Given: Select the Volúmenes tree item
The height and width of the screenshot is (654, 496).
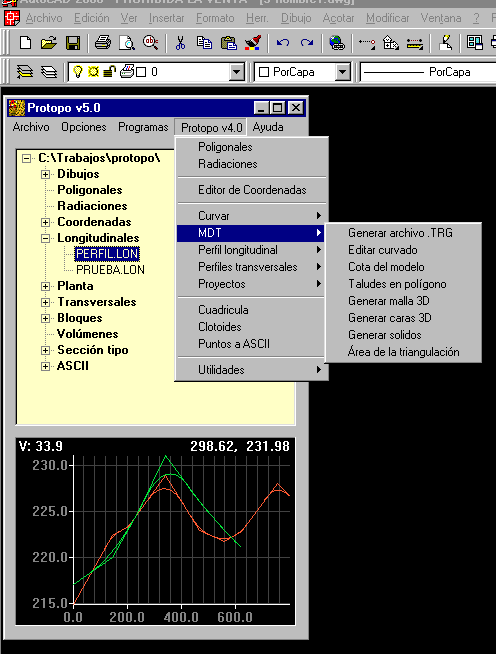Looking at the screenshot, I should click(88, 334).
